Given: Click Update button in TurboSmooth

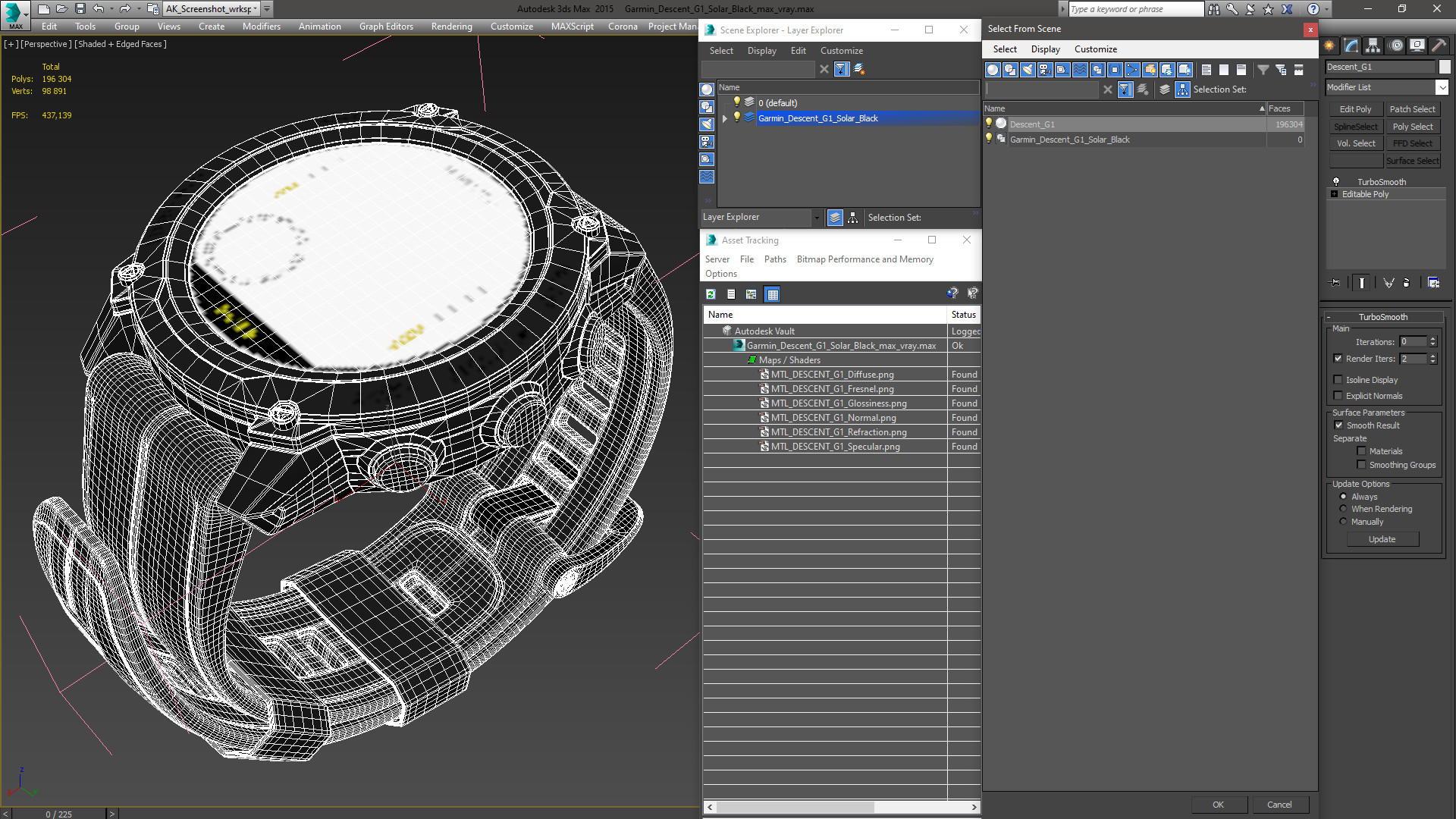Looking at the screenshot, I should [x=1382, y=539].
